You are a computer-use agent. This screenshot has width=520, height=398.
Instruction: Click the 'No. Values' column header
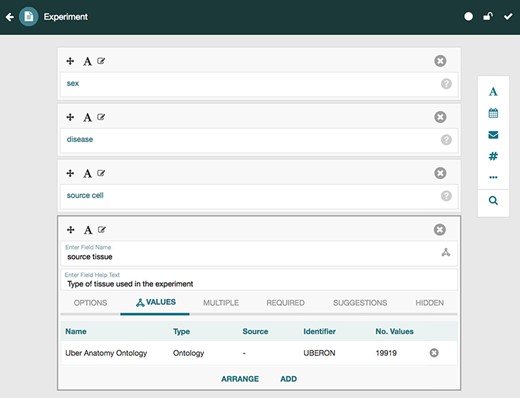394,331
